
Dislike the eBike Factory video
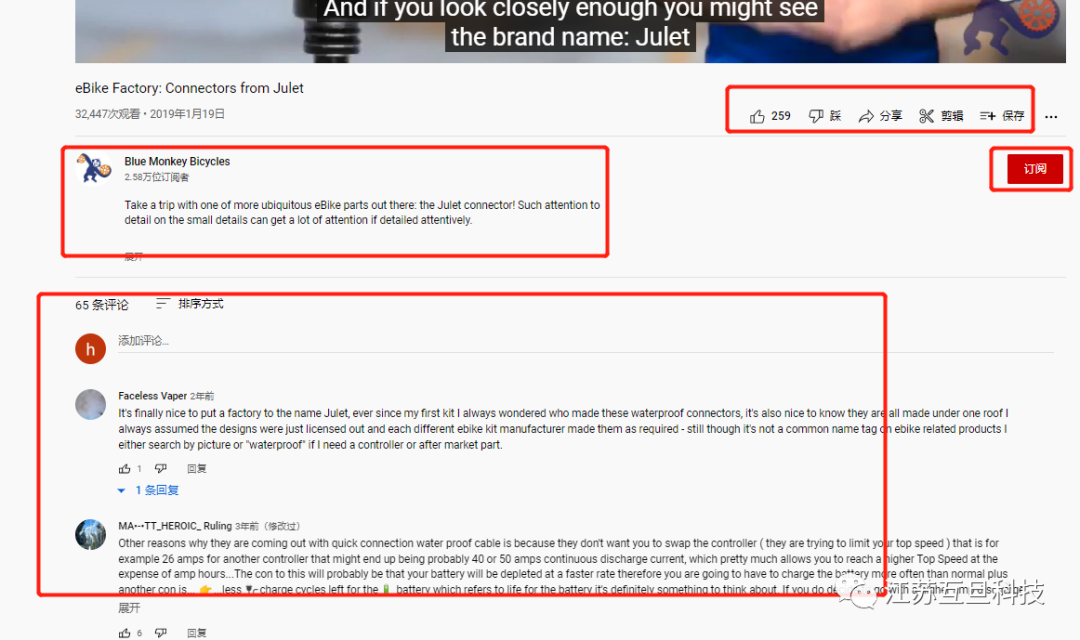pos(824,116)
